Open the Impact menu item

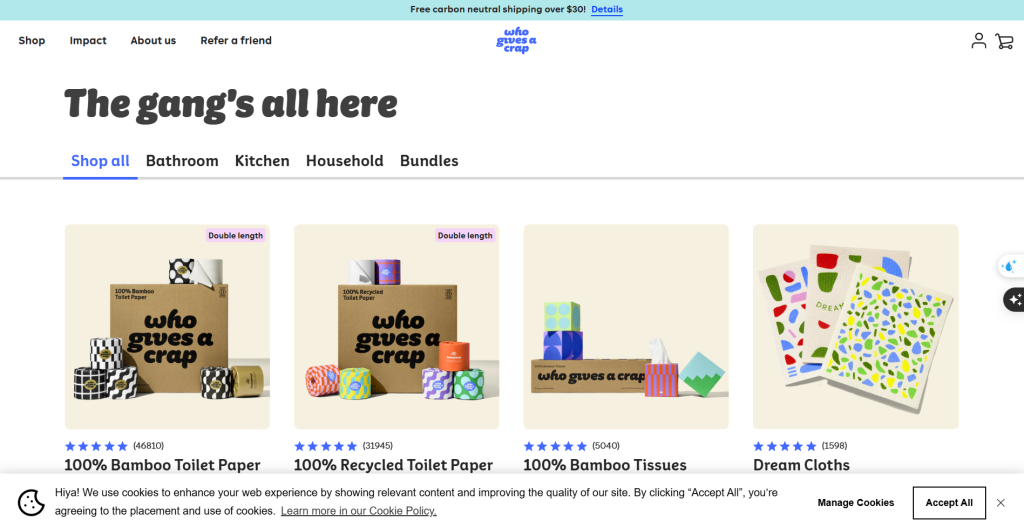click(x=88, y=40)
